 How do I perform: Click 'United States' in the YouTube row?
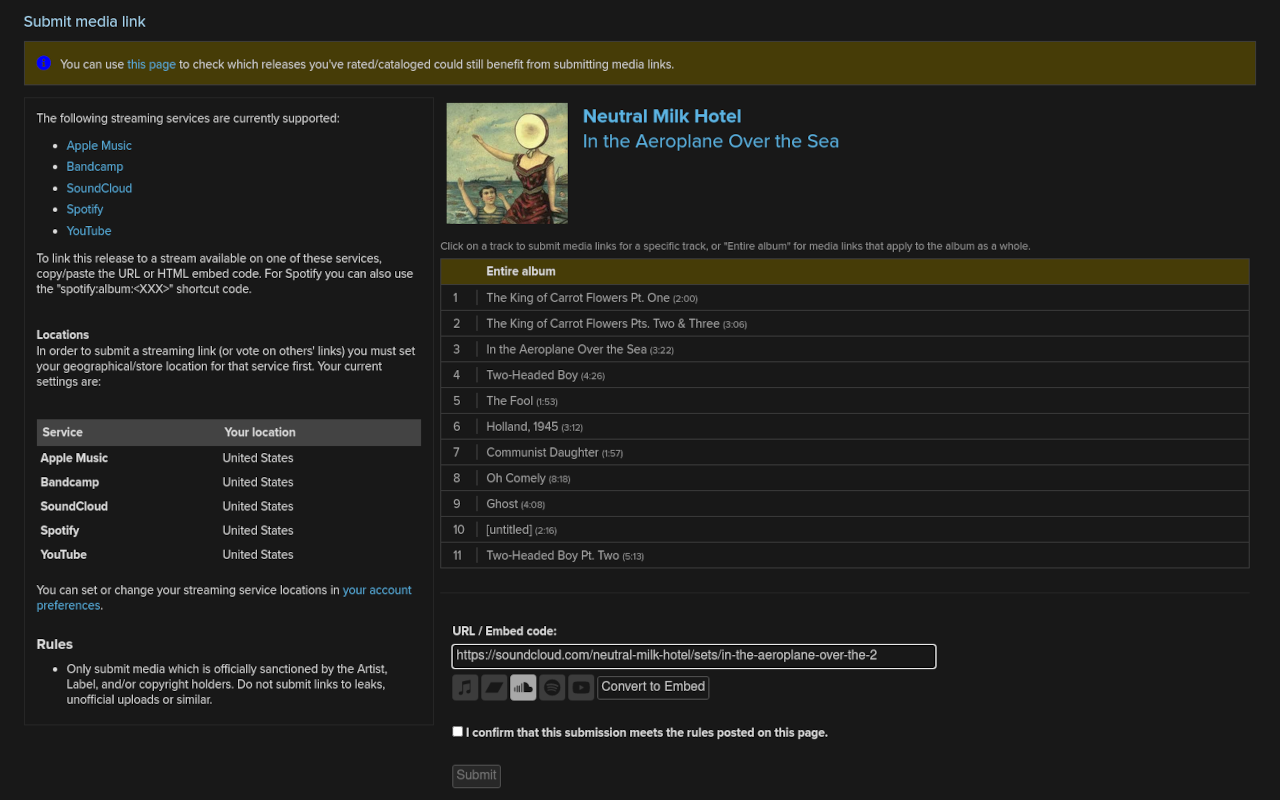258,555
